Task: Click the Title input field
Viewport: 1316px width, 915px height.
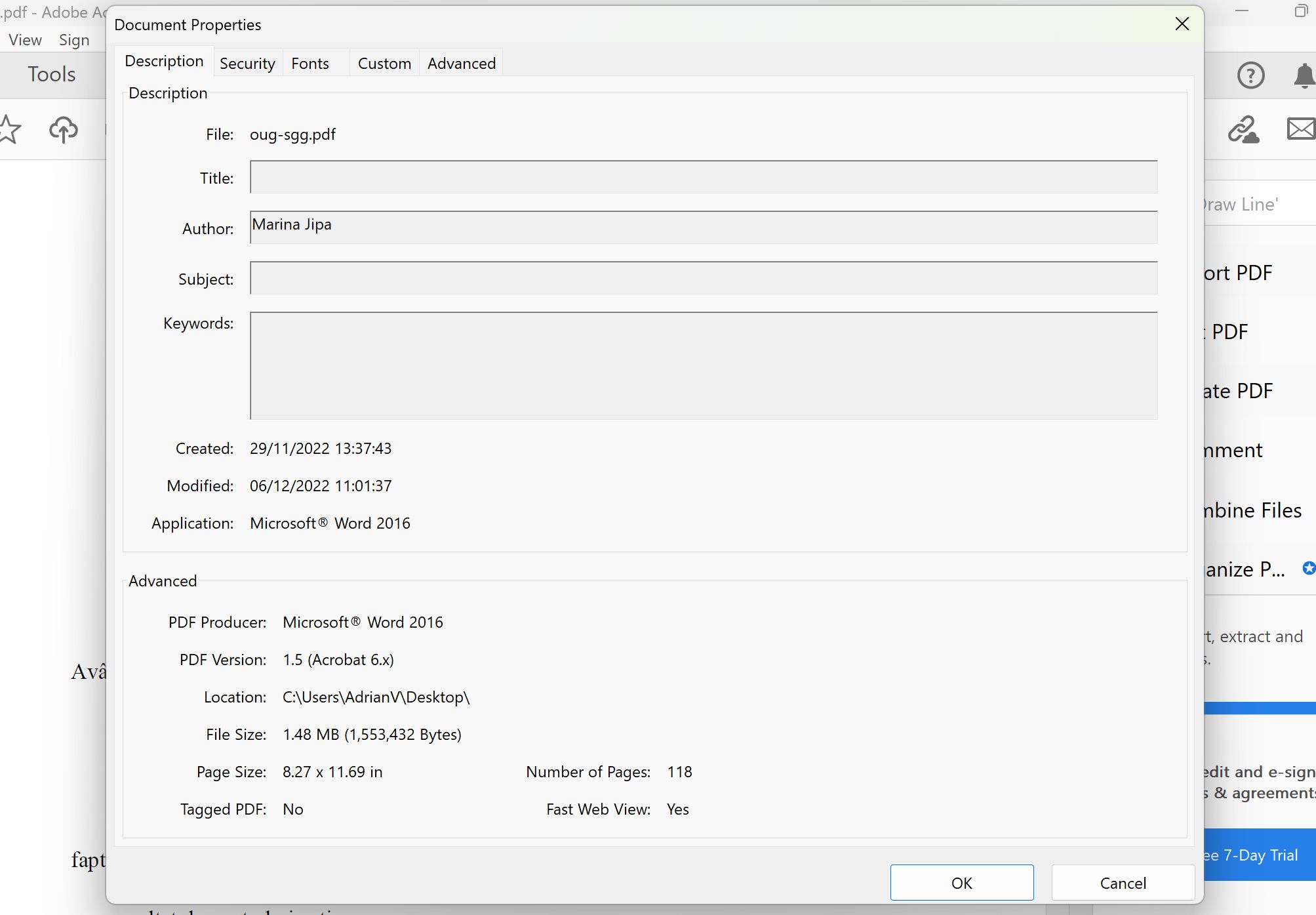Action: pyautogui.click(x=703, y=177)
